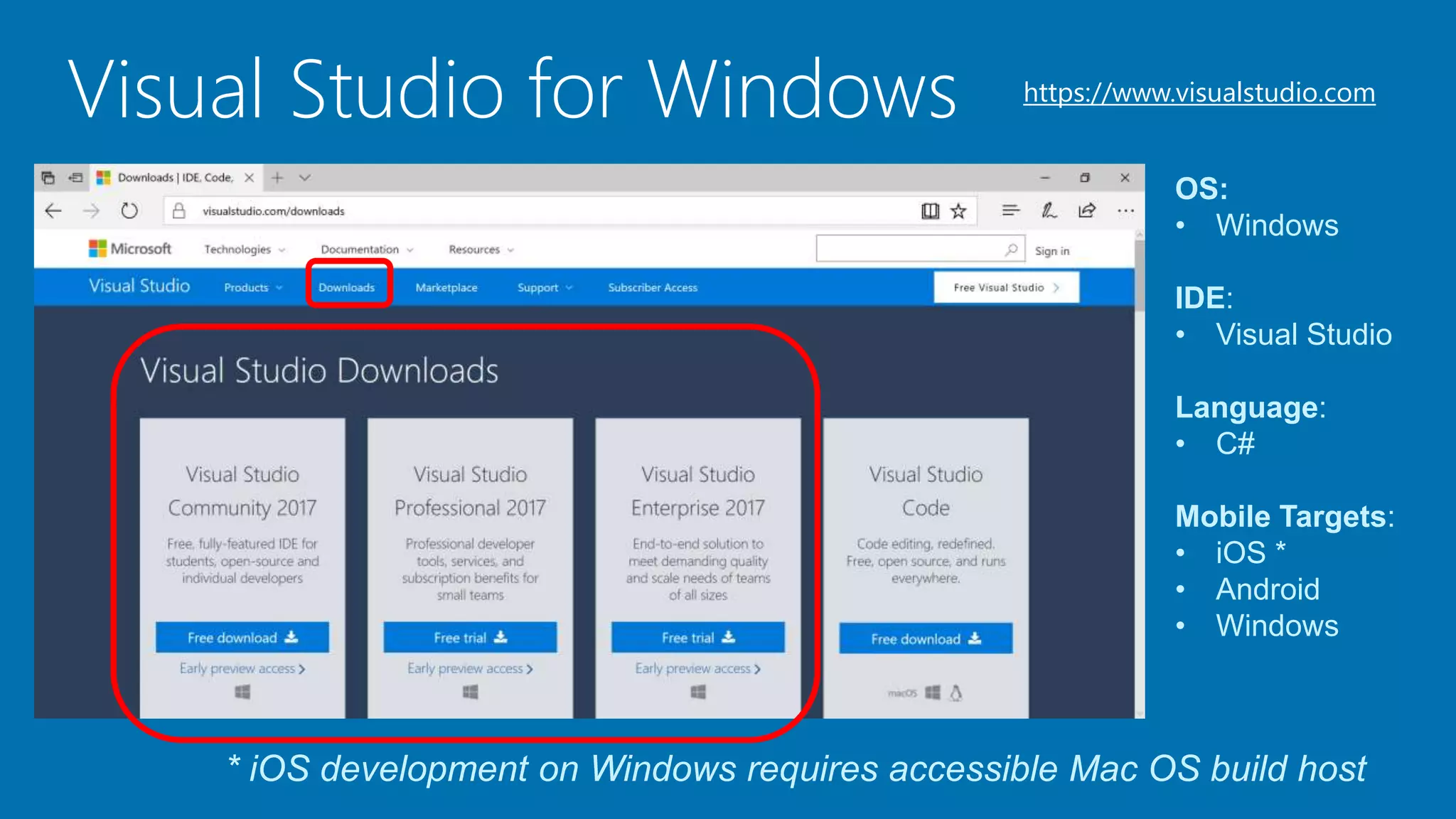Open the Marketplace nav item

click(446, 287)
